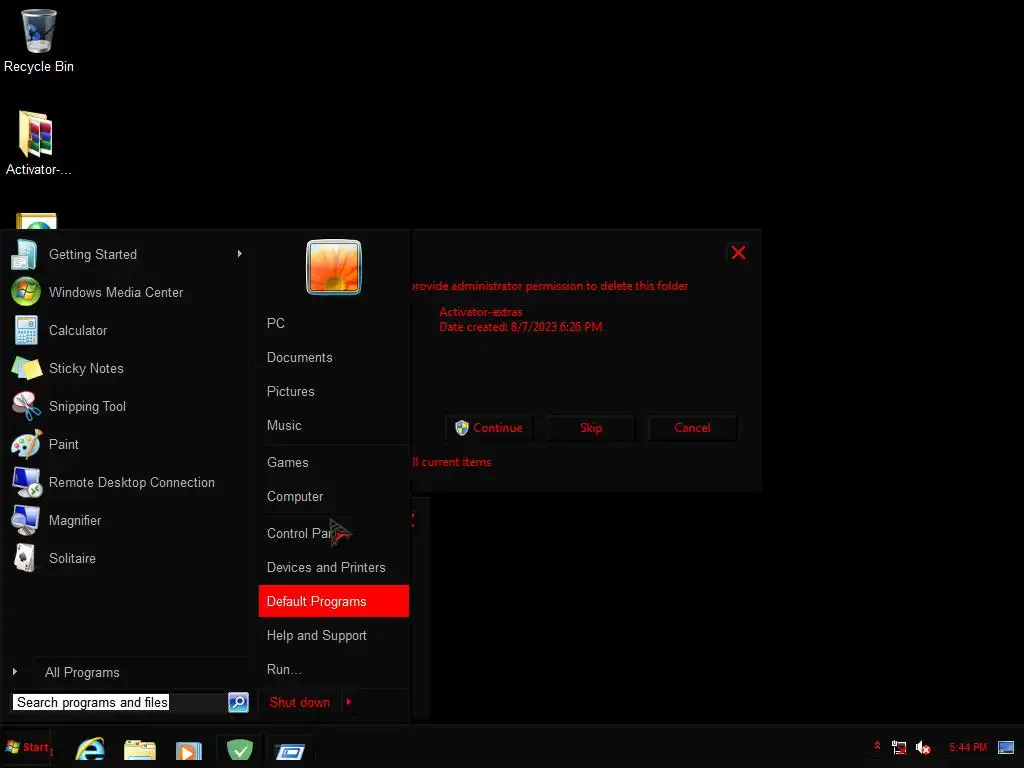This screenshot has height=768, width=1024.
Task: Show hidden system tray icons
Action: tap(877, 746)
